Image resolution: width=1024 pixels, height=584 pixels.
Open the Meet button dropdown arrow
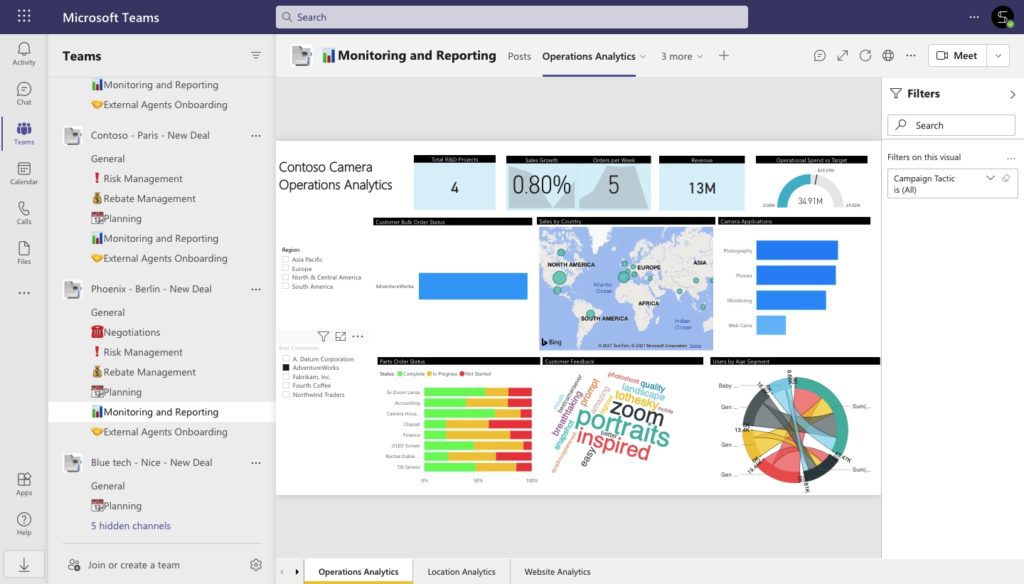(999, 56)
